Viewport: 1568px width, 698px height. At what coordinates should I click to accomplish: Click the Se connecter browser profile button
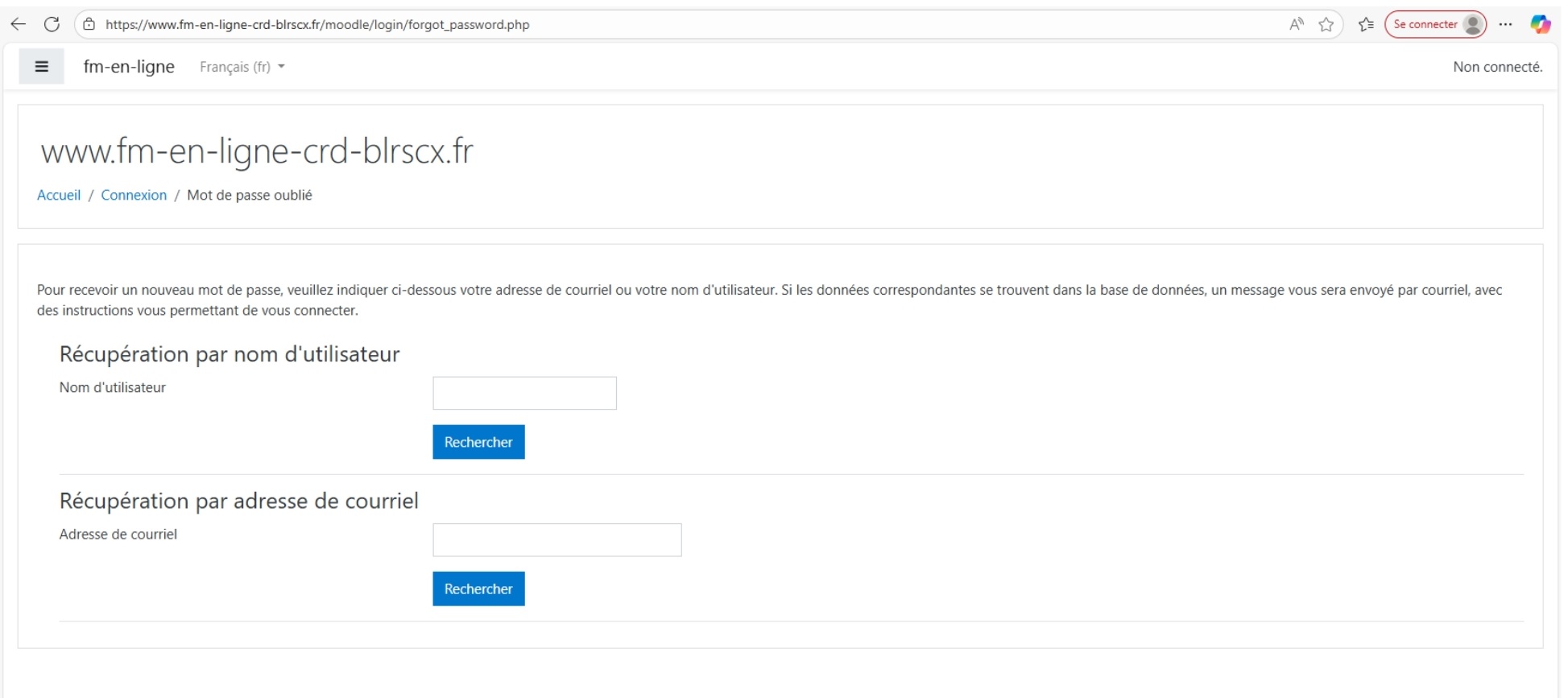pyautogui.click(x=1434, y=24)
